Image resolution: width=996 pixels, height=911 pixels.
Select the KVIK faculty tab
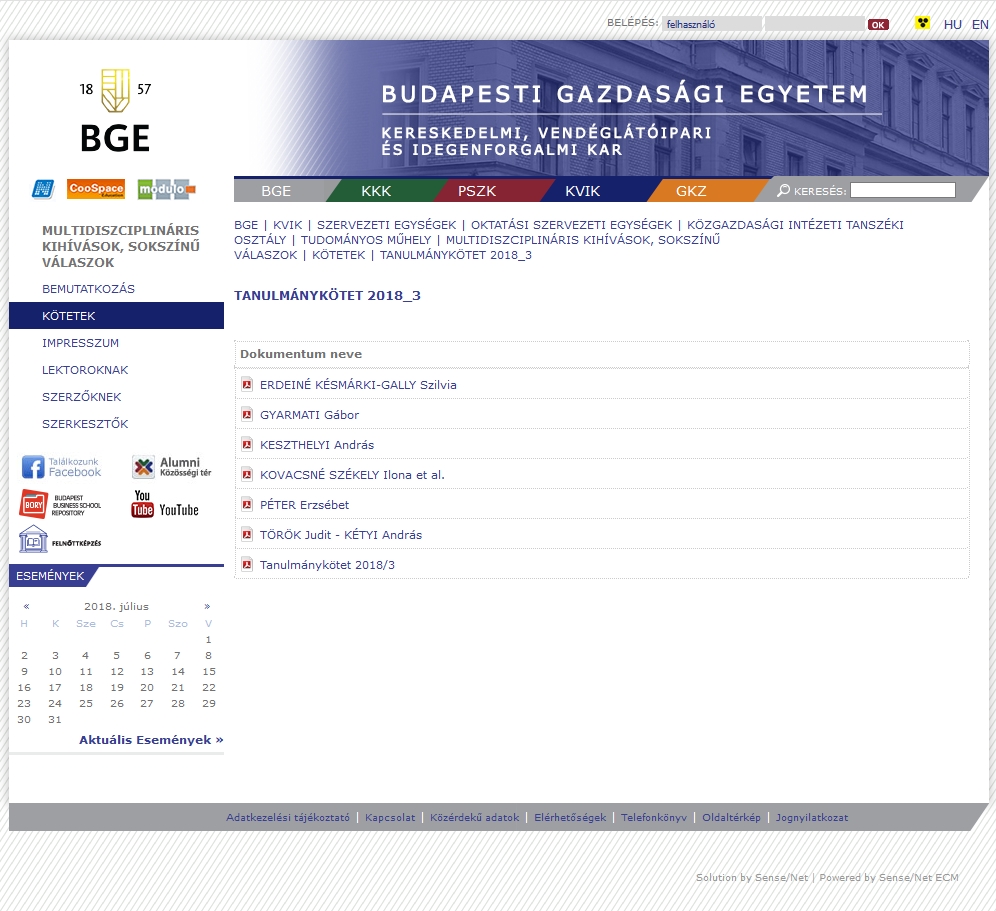tap(582, 191)
